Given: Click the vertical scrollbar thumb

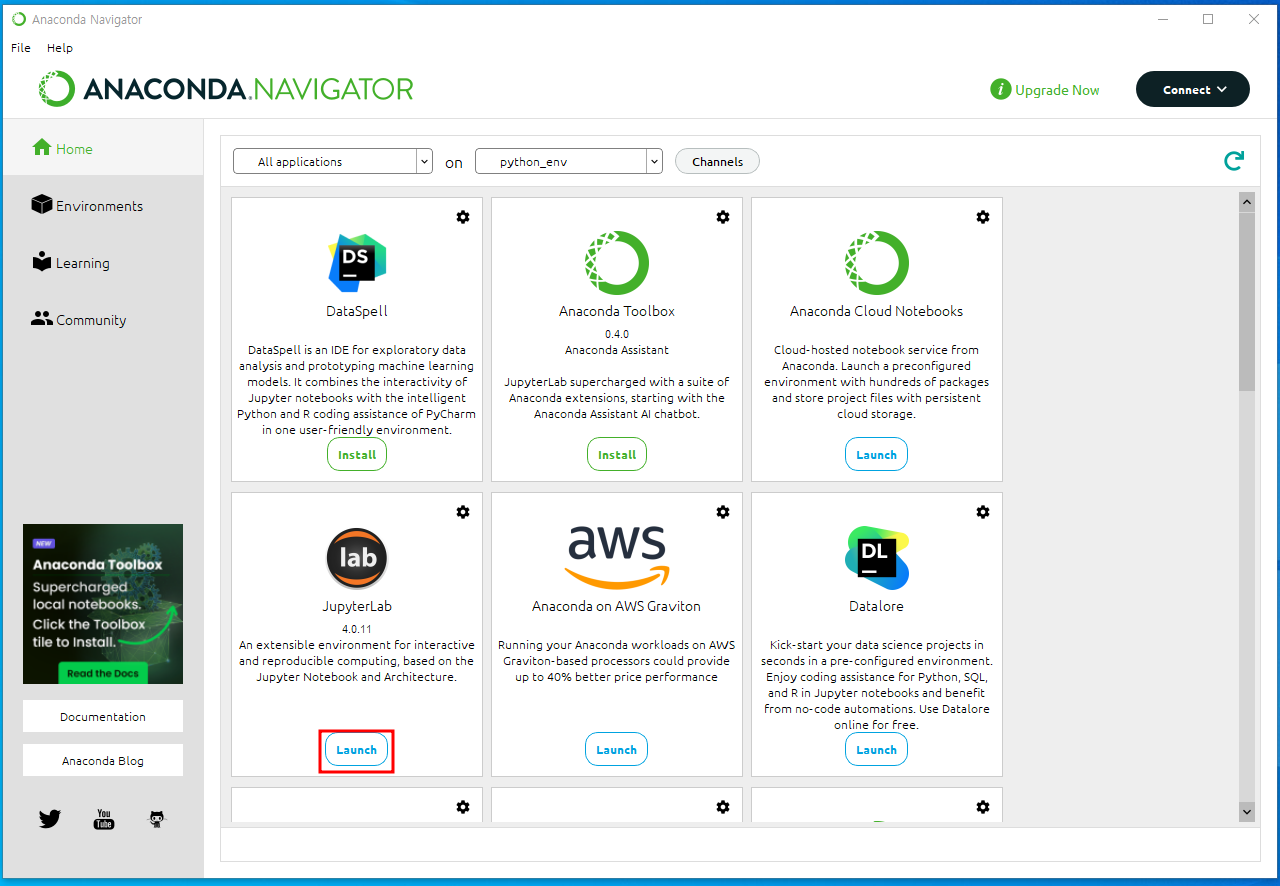Looking at the screenshot, I should point(1247,301).
